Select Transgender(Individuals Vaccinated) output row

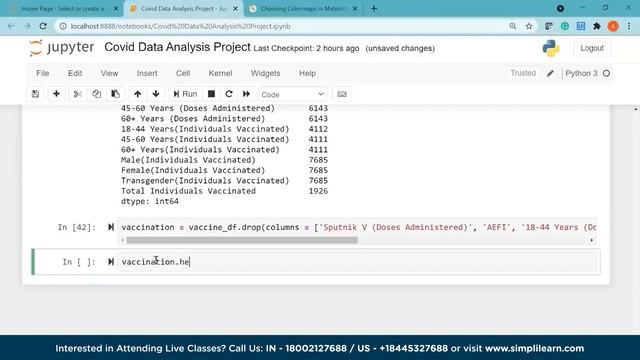pos(224,181)
